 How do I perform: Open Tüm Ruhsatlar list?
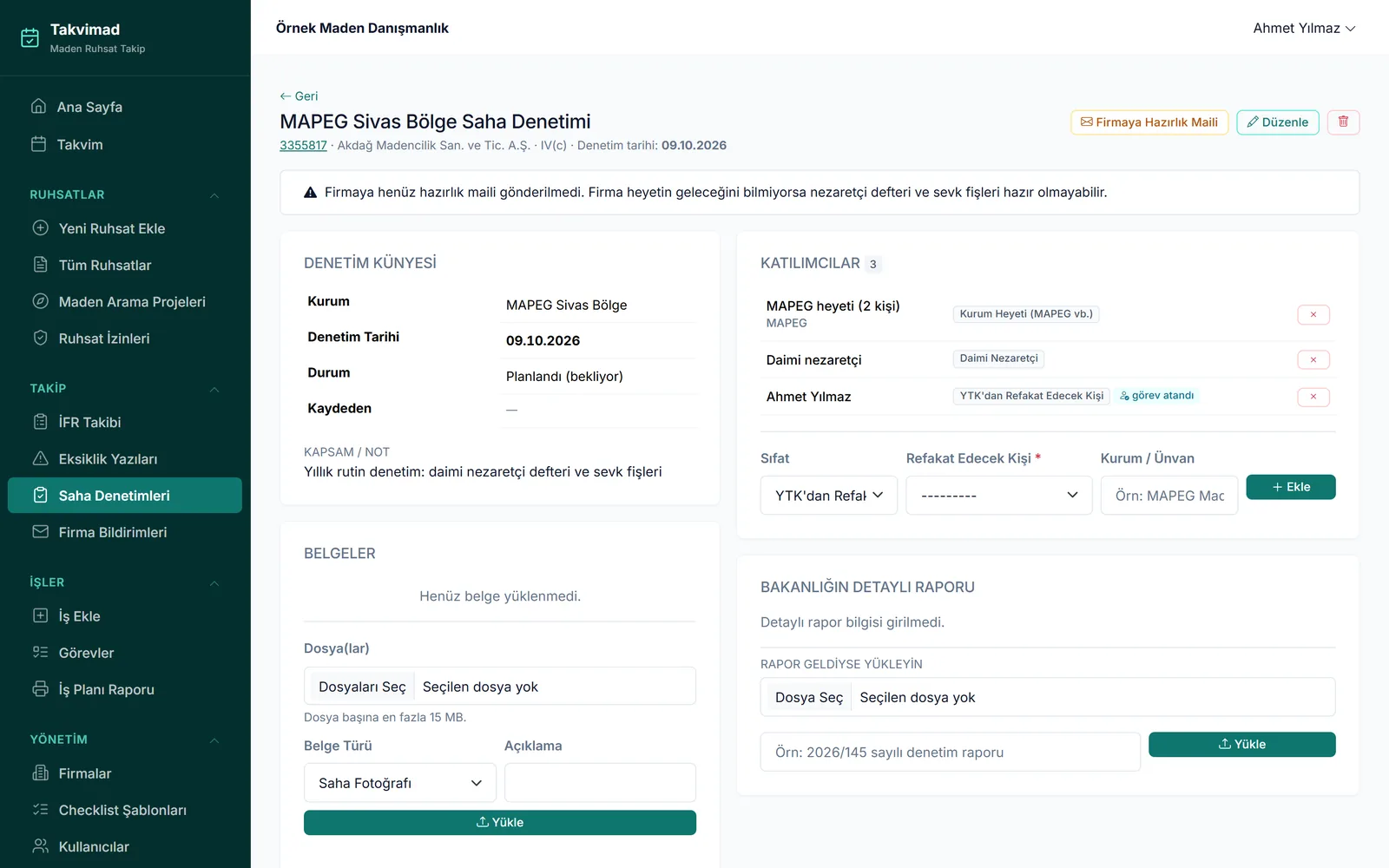125,265
